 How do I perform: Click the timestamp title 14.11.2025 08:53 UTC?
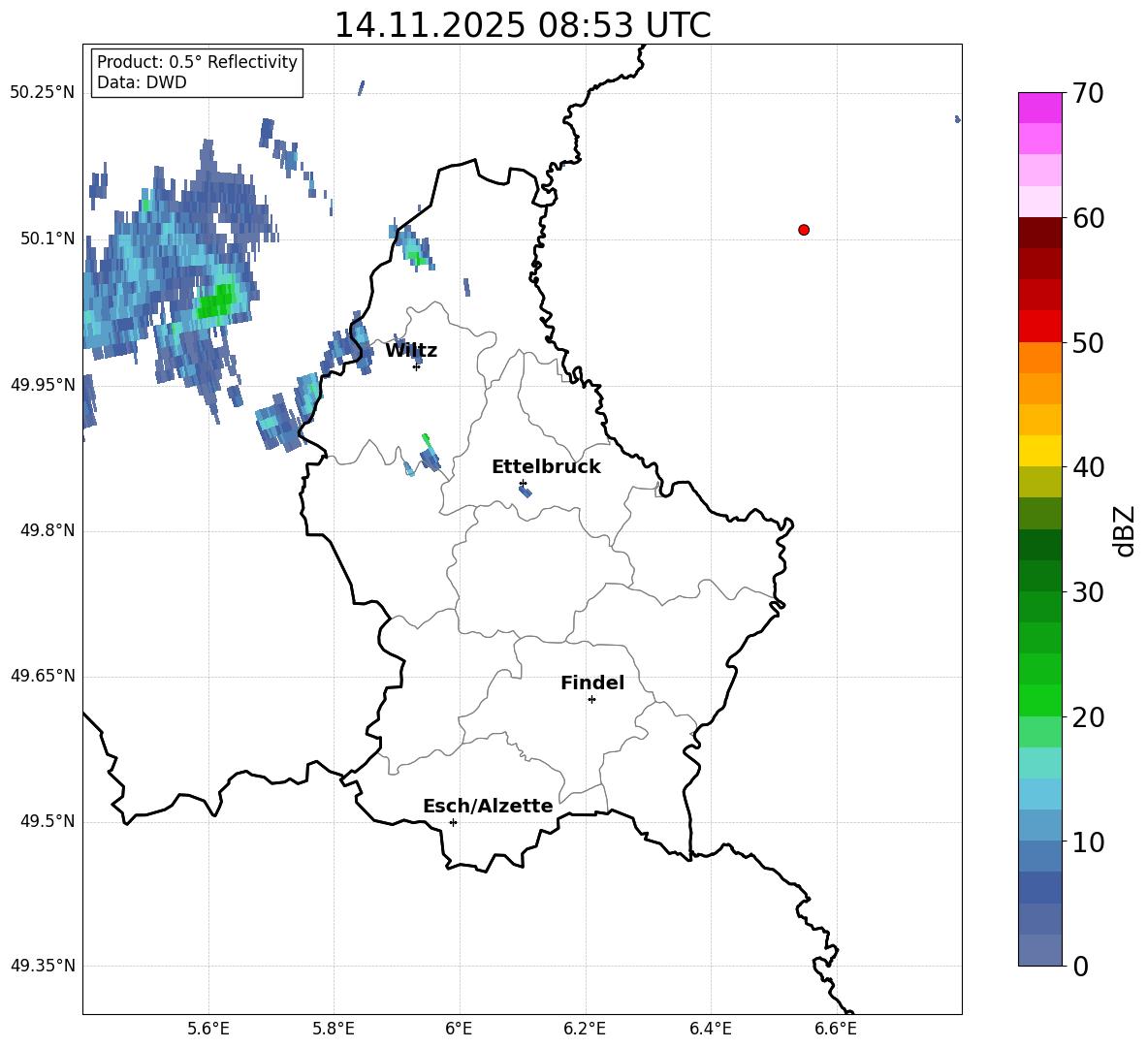pos(522,25)
